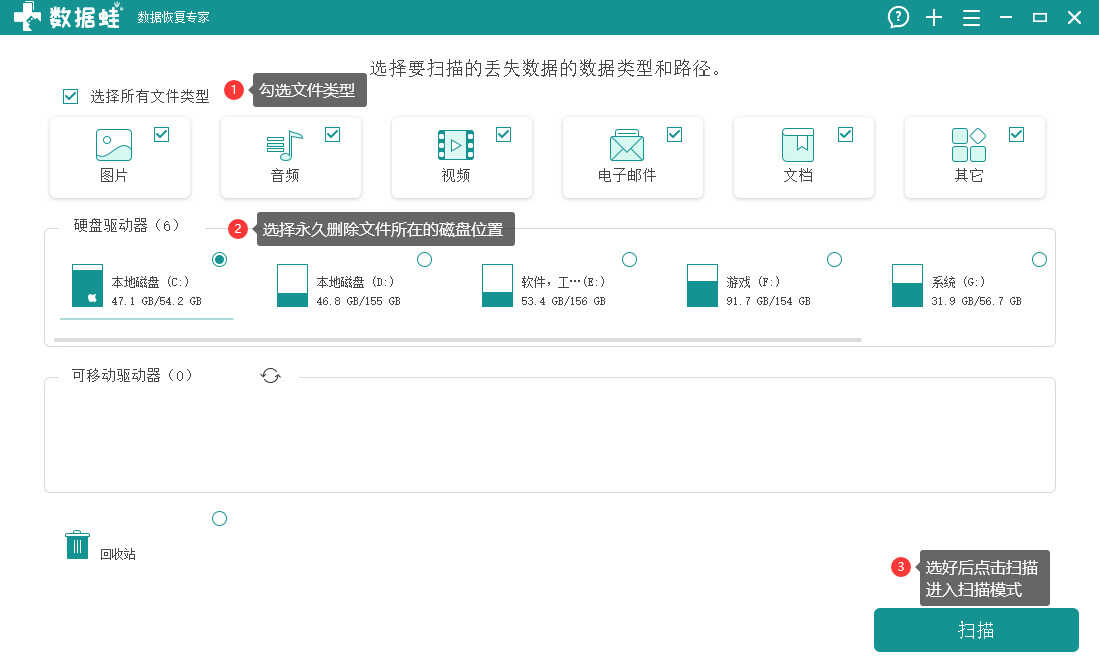Click the 游戏 (F:) label
Screen dimensions: 1099x672
(x=753, y=282)
